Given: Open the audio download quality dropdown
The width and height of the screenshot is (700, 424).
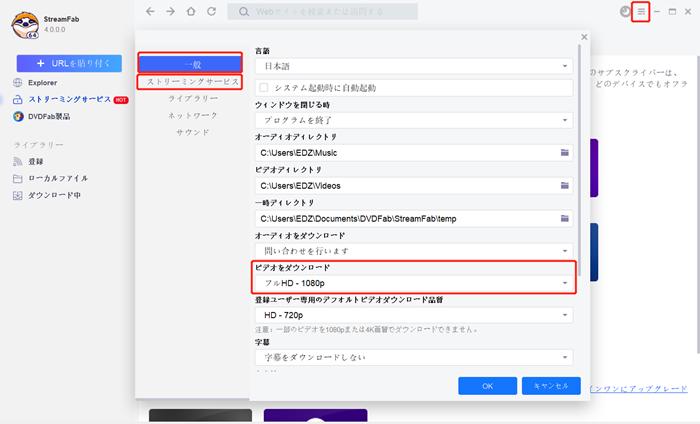Looking at the screenshot, I should (414, 251).
